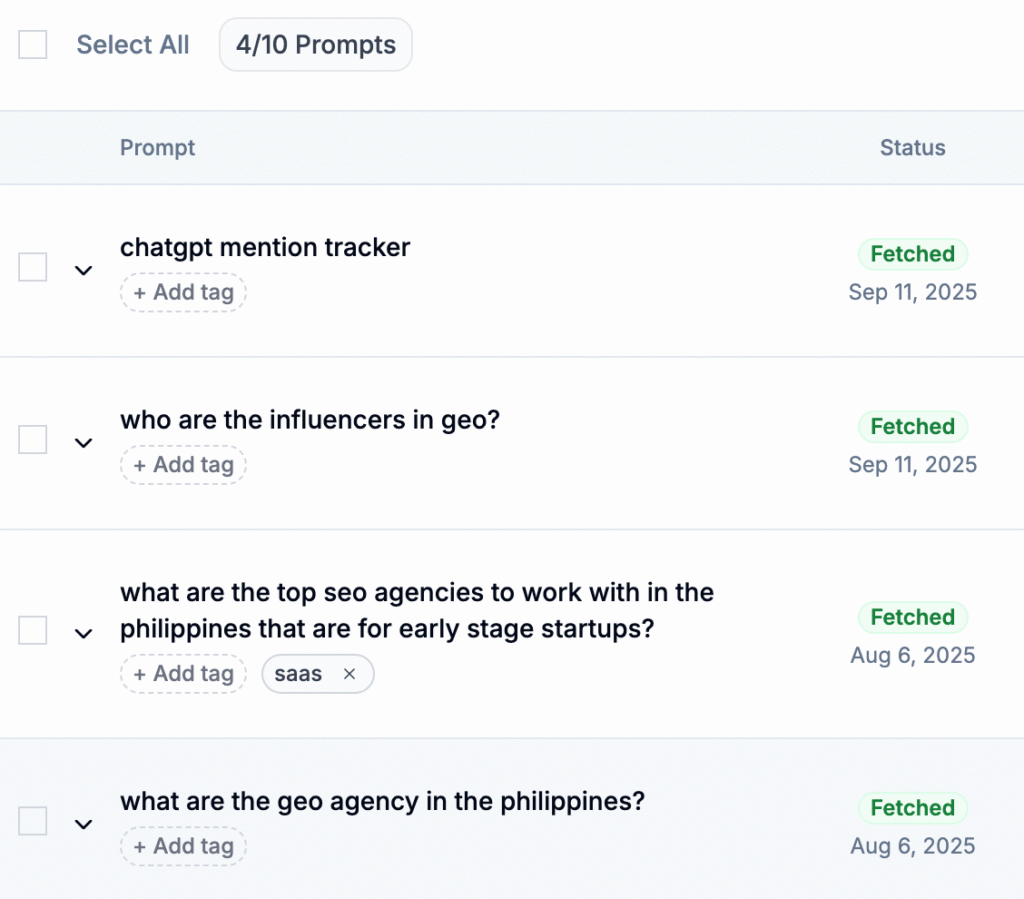
Task: Expand the chatgpt mention tracker row
Action: coord(84,270)
